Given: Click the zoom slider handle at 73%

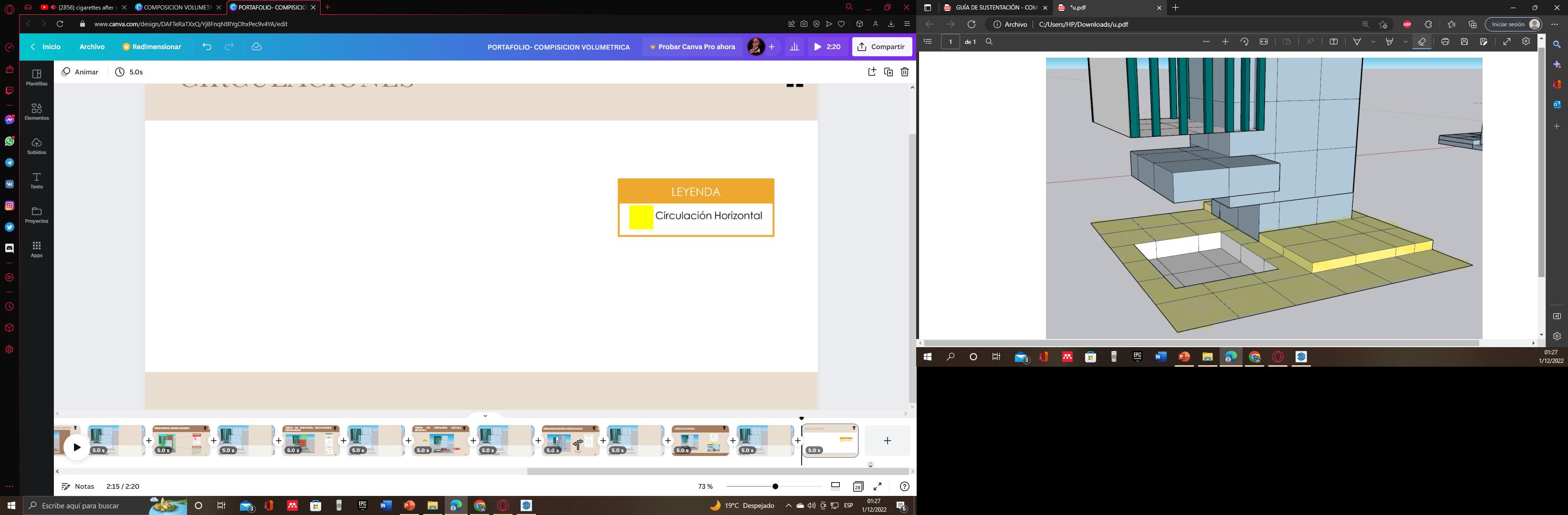Looking at the screenshot, I should click(x=775, y=486).
